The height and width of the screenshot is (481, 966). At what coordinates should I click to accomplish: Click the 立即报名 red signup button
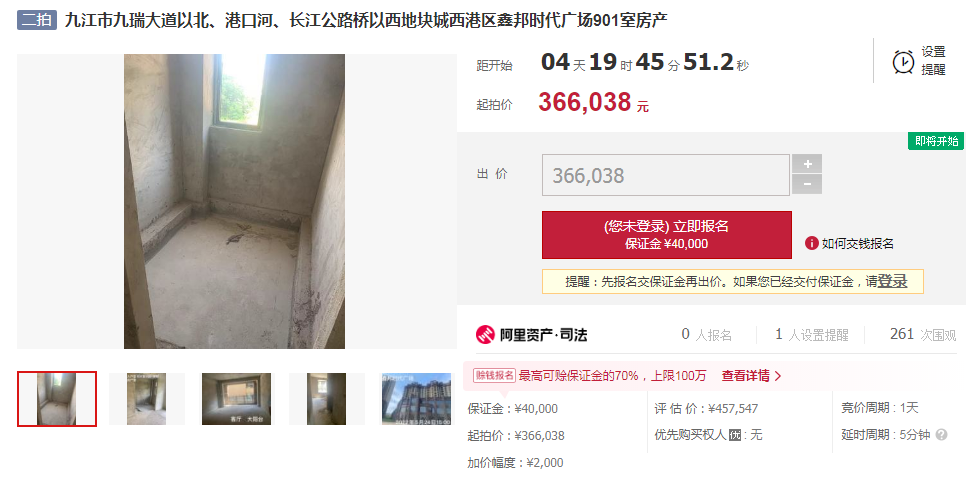tap(667, 235)
